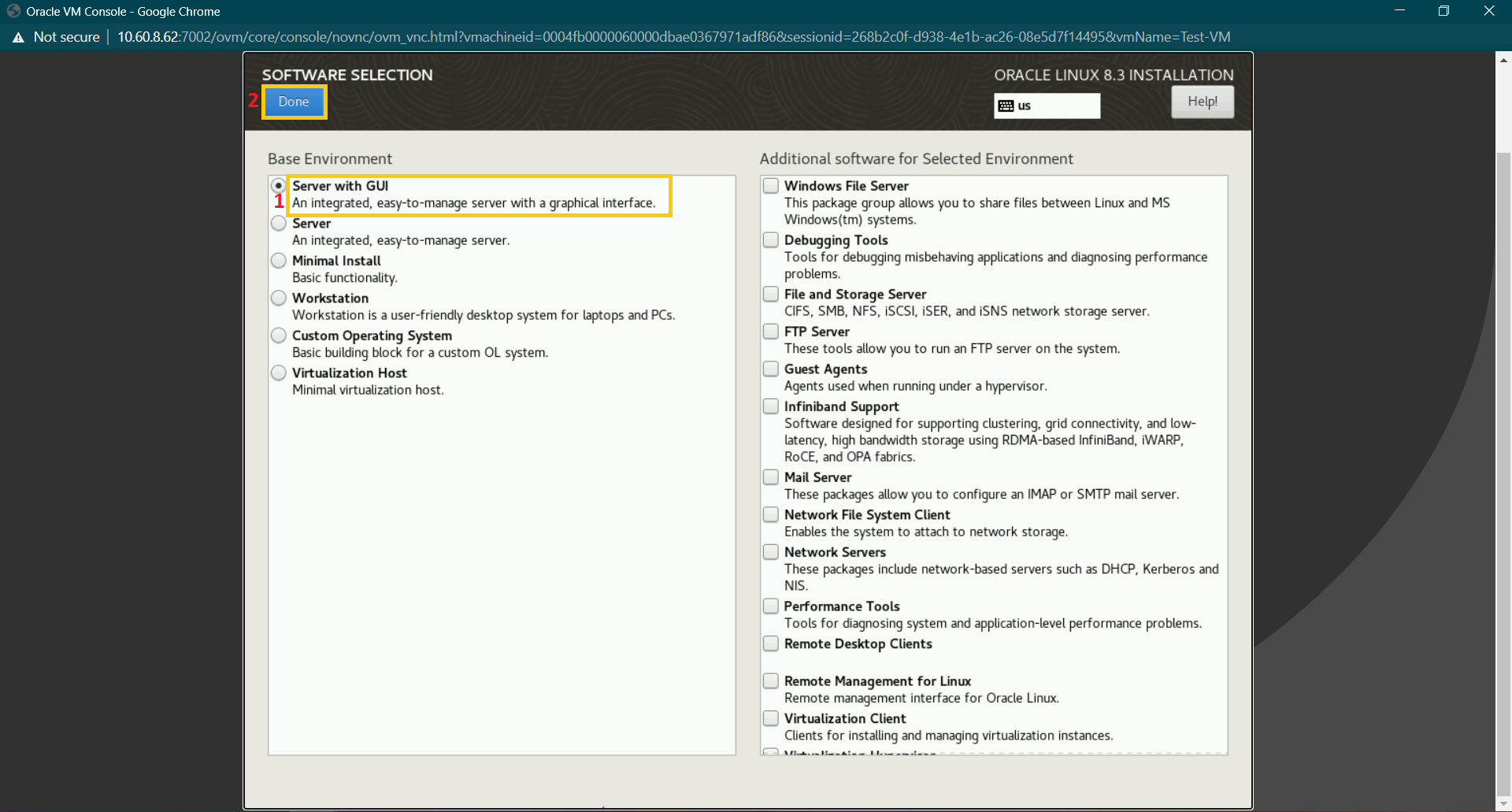Toggle the Infiniband Support checkbox
The image size is (1512, 812).
pyautogui.click(x=771, y=406)
